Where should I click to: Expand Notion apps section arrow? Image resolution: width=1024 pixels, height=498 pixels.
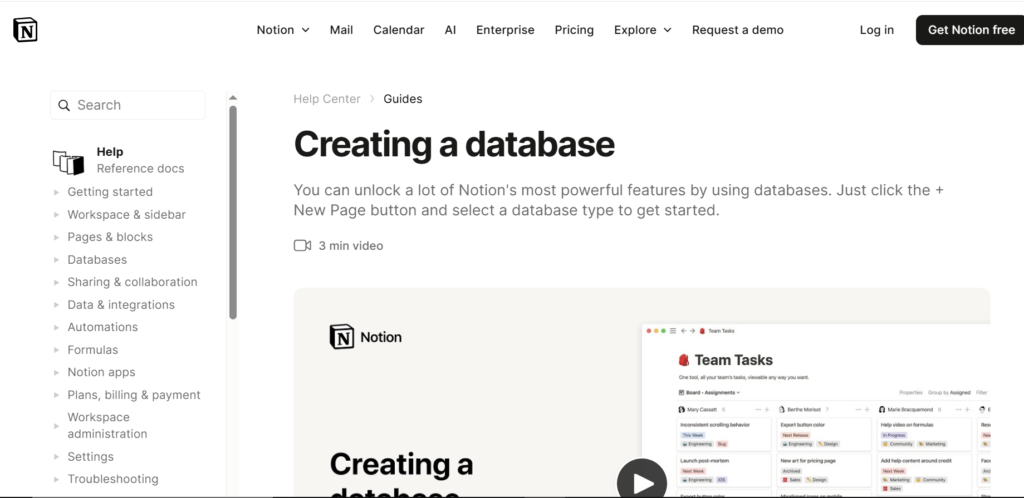tap(56, 372)
